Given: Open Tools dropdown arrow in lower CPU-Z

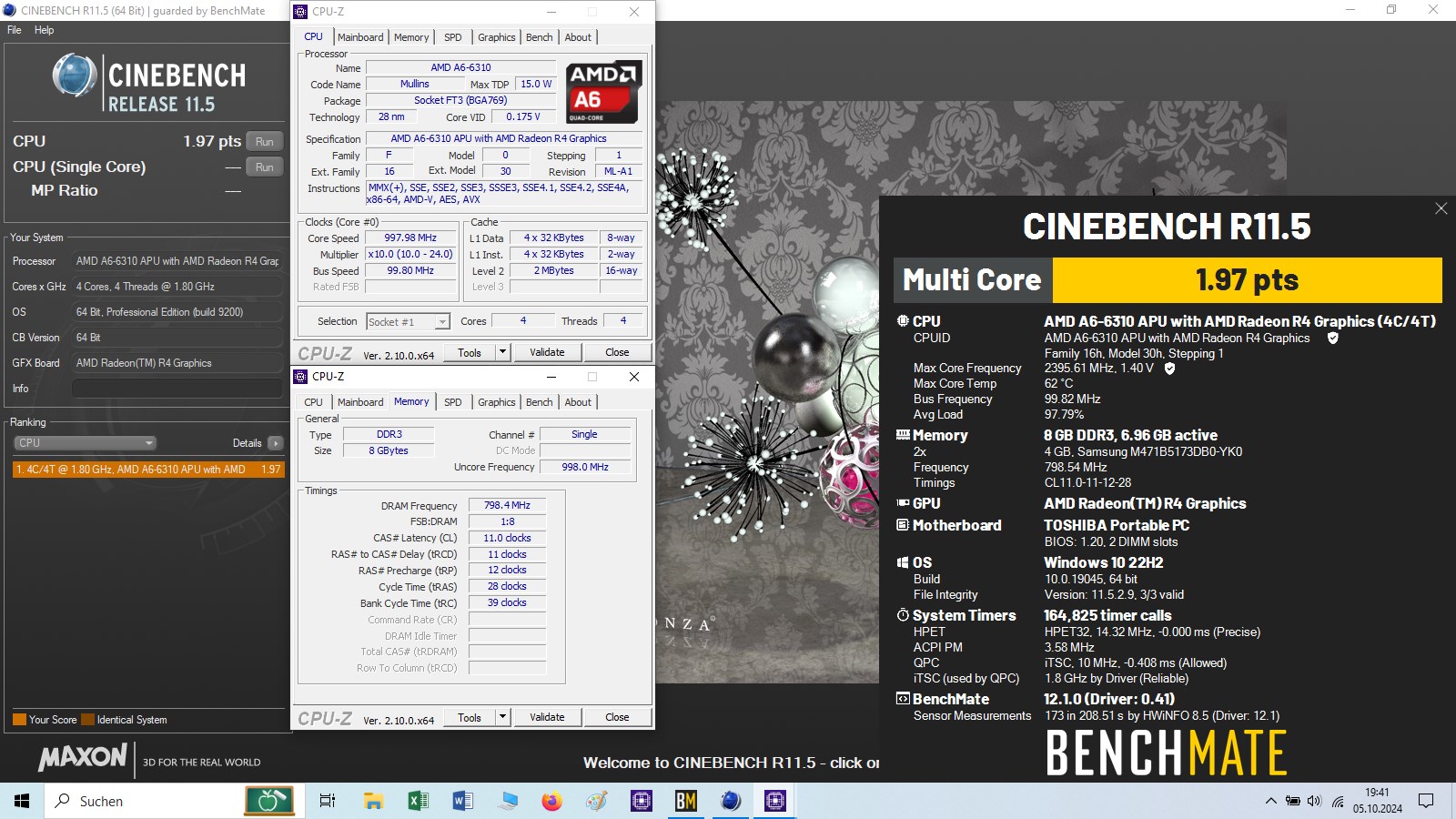Looking at the screenshot, I should (502, 717).
